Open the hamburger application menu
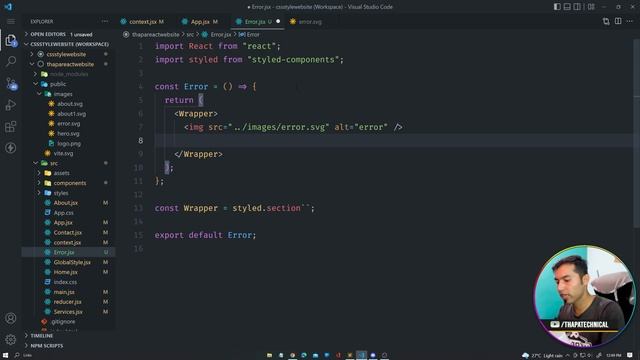 11,21
